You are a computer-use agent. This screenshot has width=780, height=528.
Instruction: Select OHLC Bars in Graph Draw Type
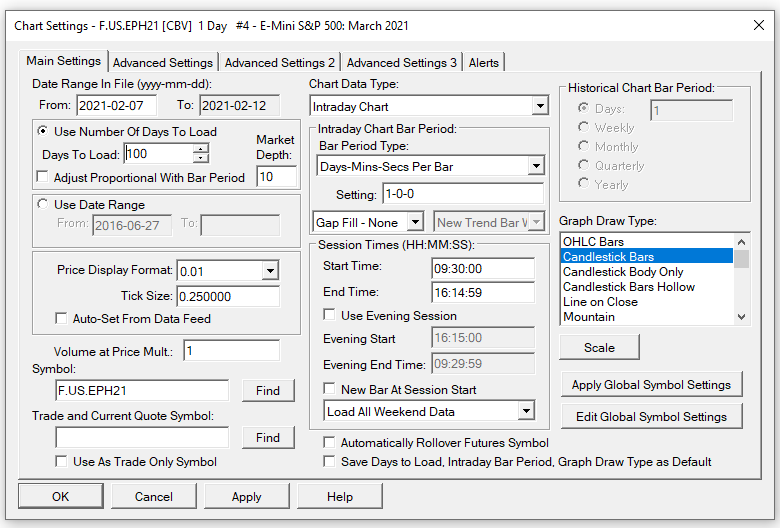click(647, 241)
